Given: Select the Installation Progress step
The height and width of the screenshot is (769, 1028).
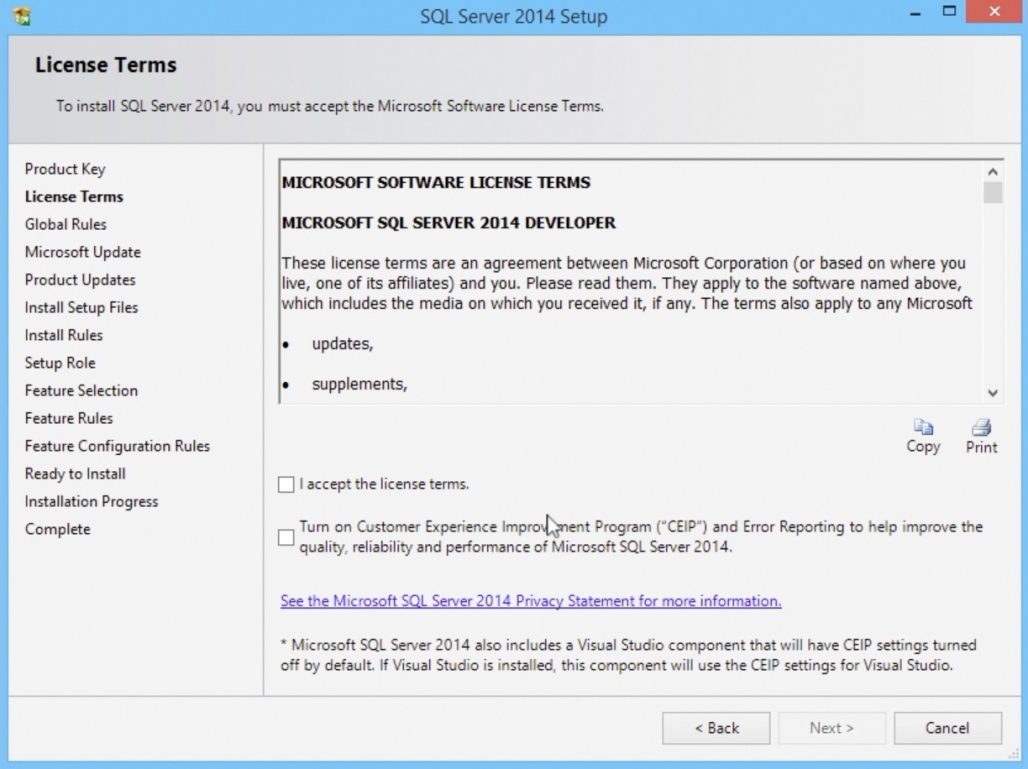Looking at the screenshot, I should pos(91,502).
